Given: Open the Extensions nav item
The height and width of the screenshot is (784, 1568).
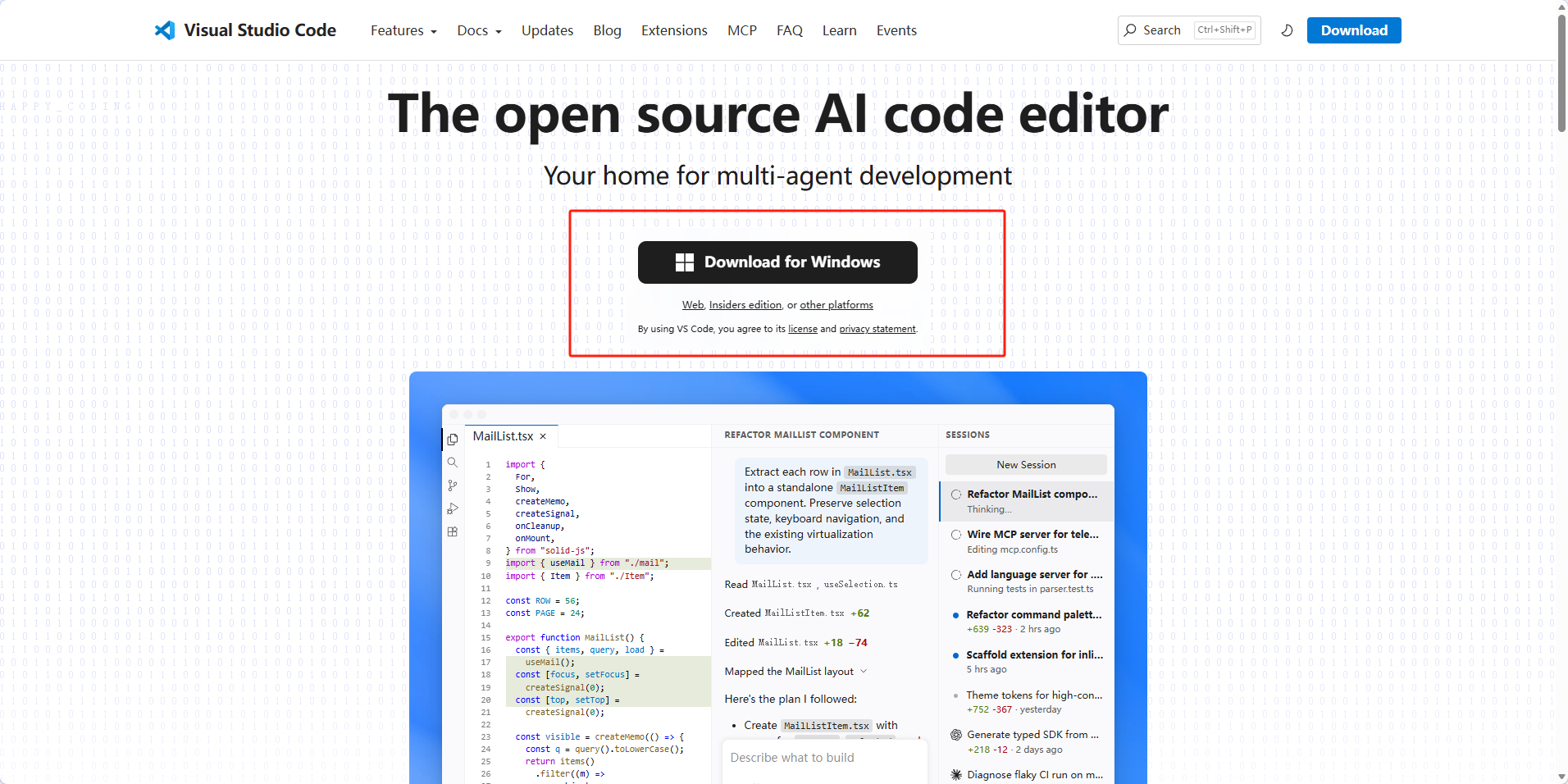Looking at the screenshot, I should (x=674, y=30).
